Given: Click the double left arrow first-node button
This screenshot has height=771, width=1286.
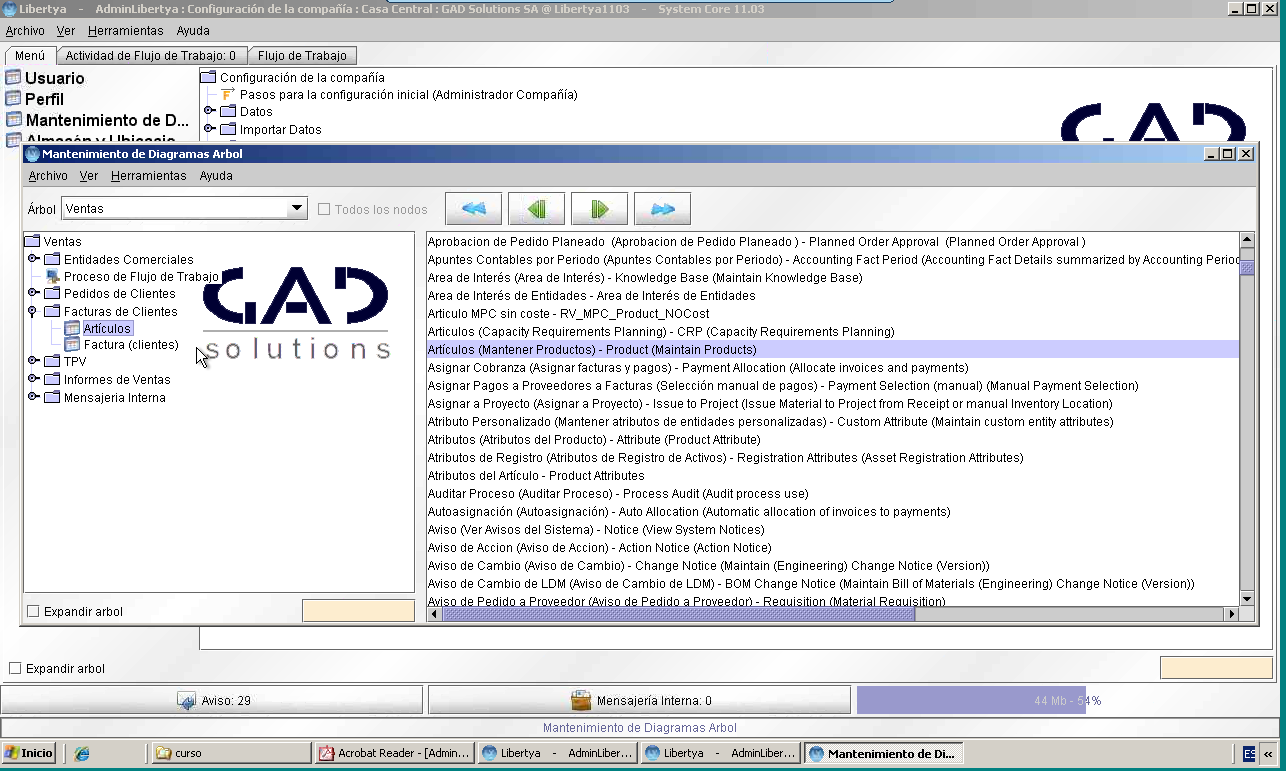Looking at the screenshot, I should tap(473, 209).
